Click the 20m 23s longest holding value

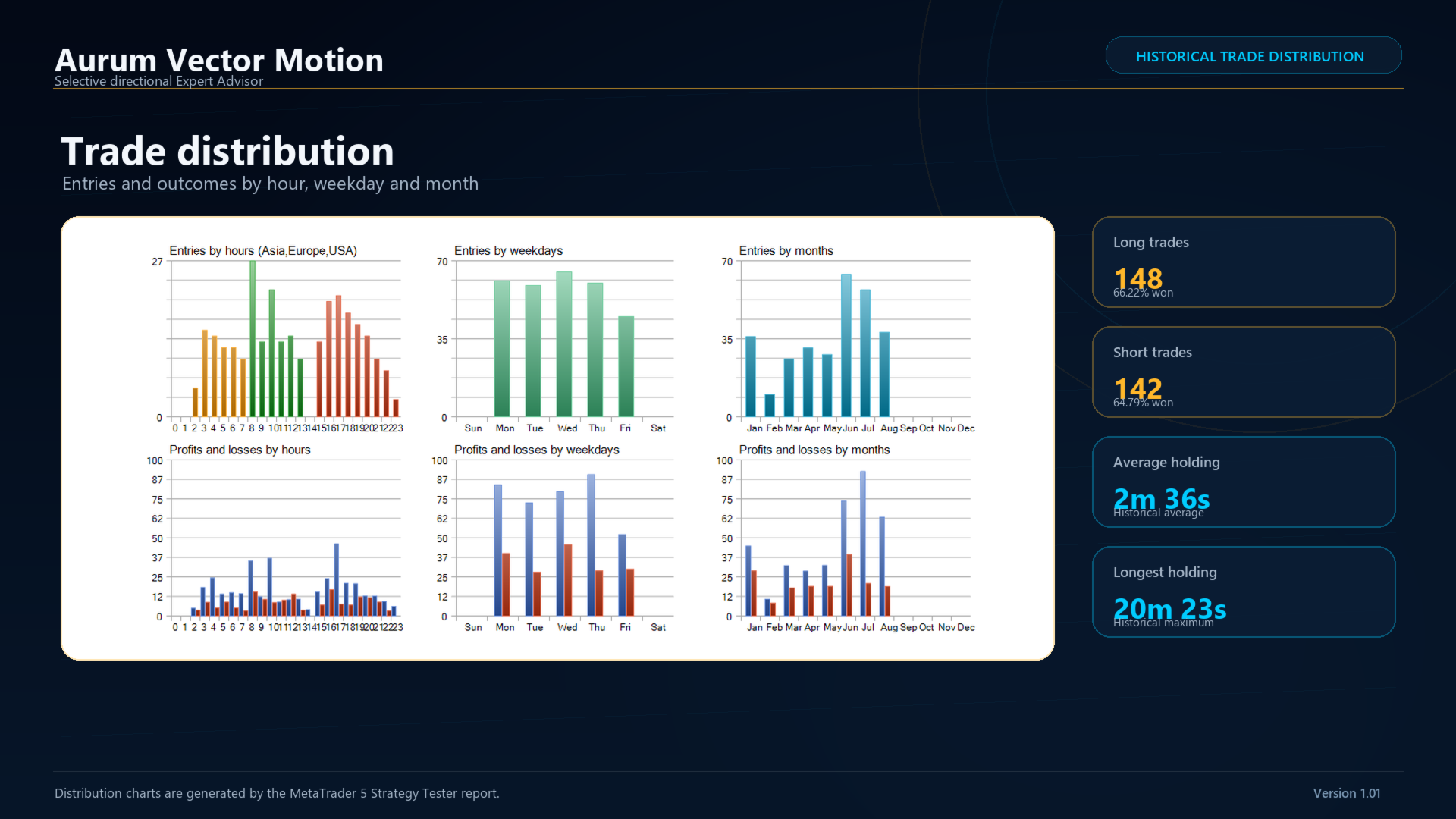pyautogui.click(x=1169, y=608)
